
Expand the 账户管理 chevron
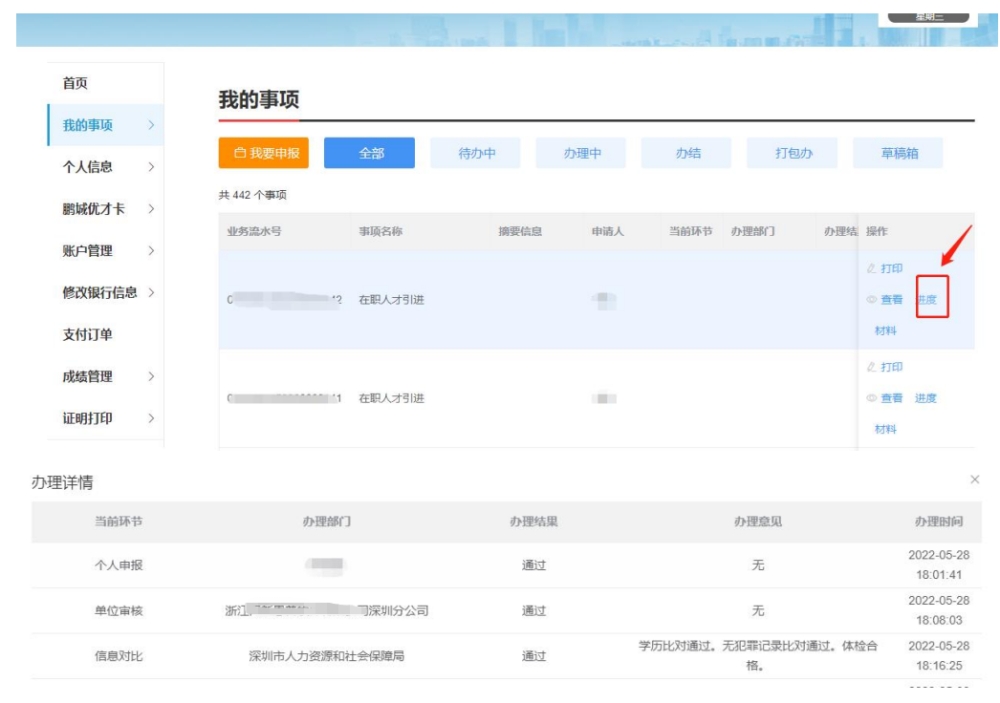[151, 251]
